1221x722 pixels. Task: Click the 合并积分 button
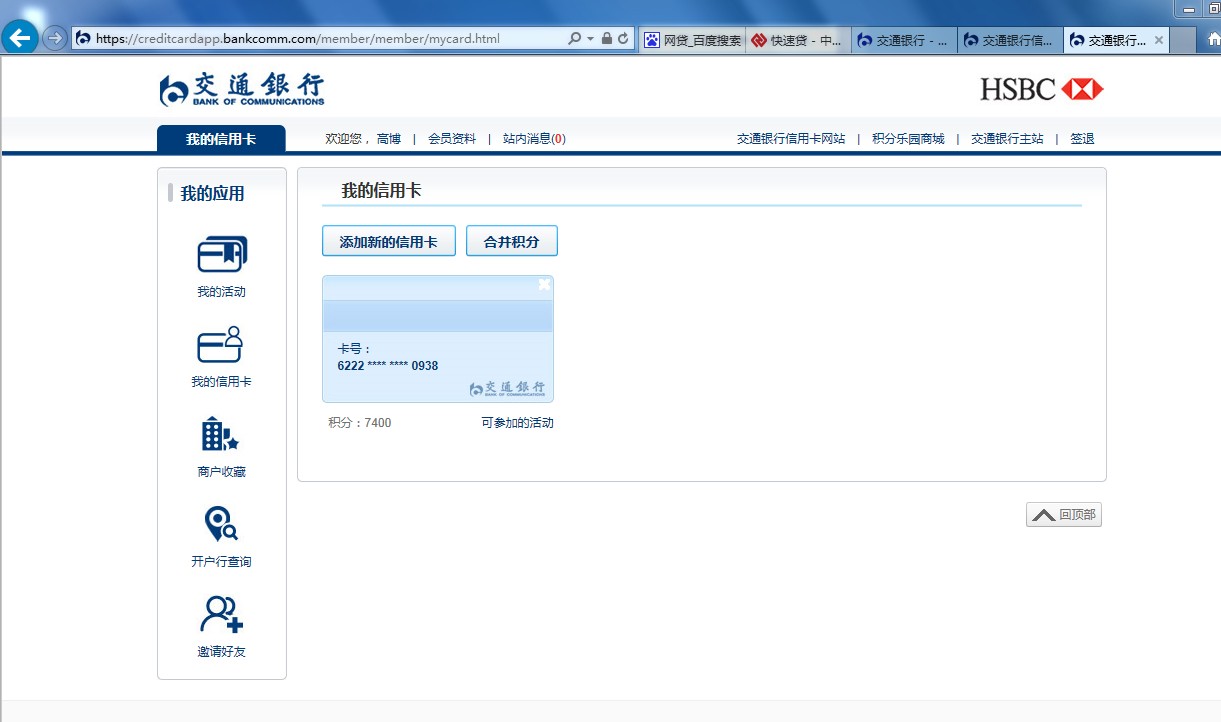click(511, 241)
